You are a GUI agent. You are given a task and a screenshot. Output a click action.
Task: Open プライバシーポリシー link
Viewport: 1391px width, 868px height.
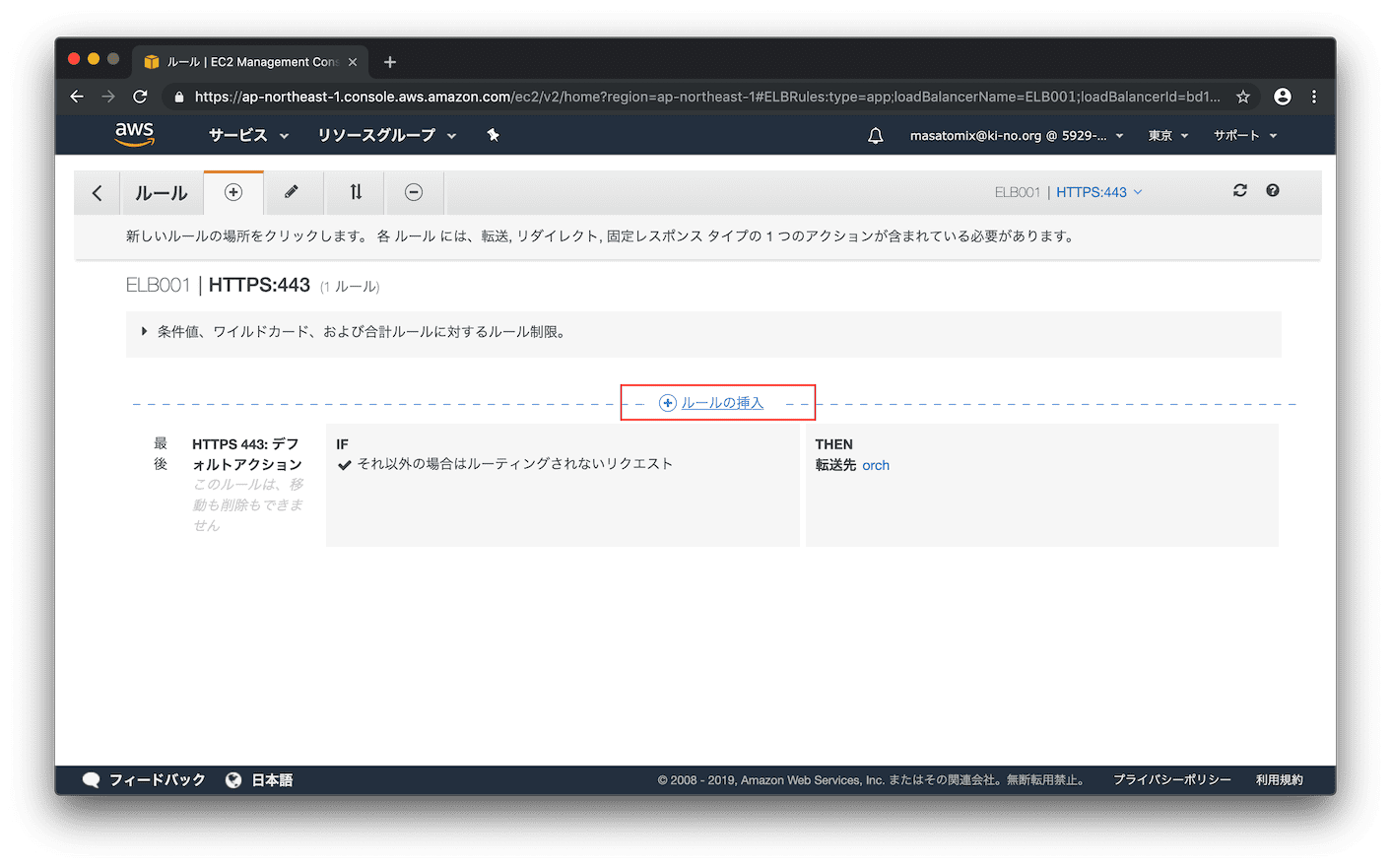[x=1172, y=780]
